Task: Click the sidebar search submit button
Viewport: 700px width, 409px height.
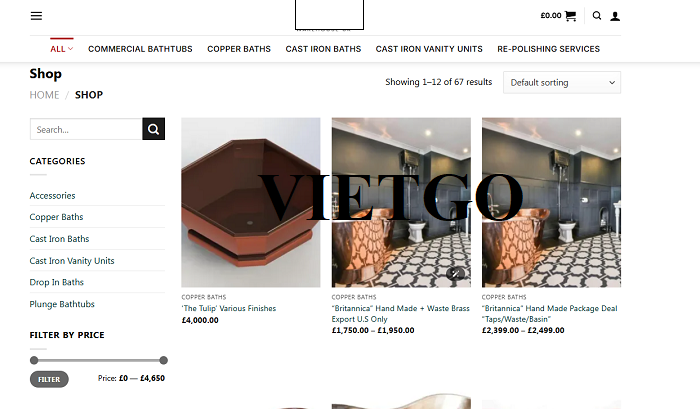Action: 154,129
